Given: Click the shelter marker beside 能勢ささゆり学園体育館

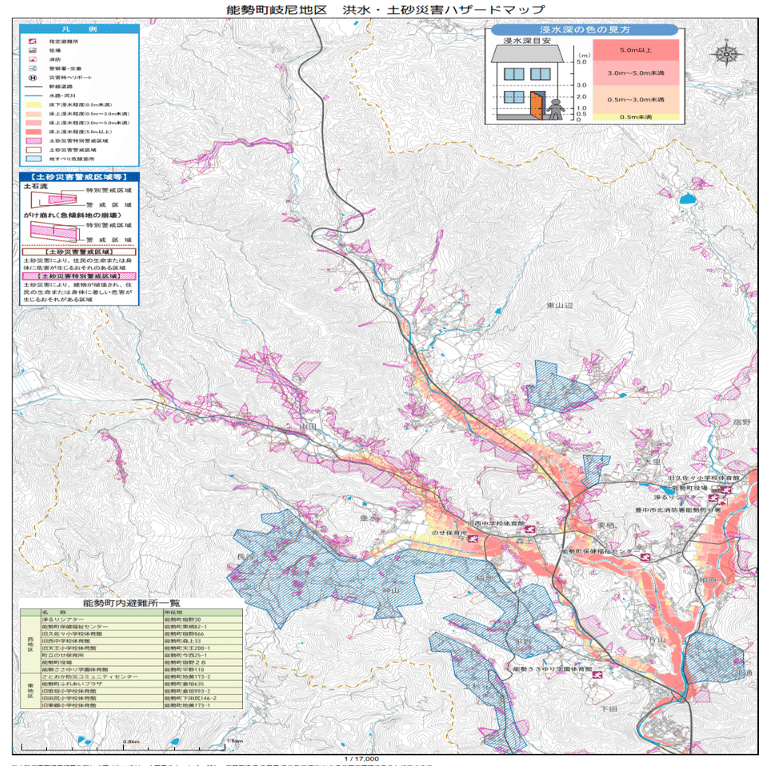Looking at the screenshot, I should pos(596,675).
